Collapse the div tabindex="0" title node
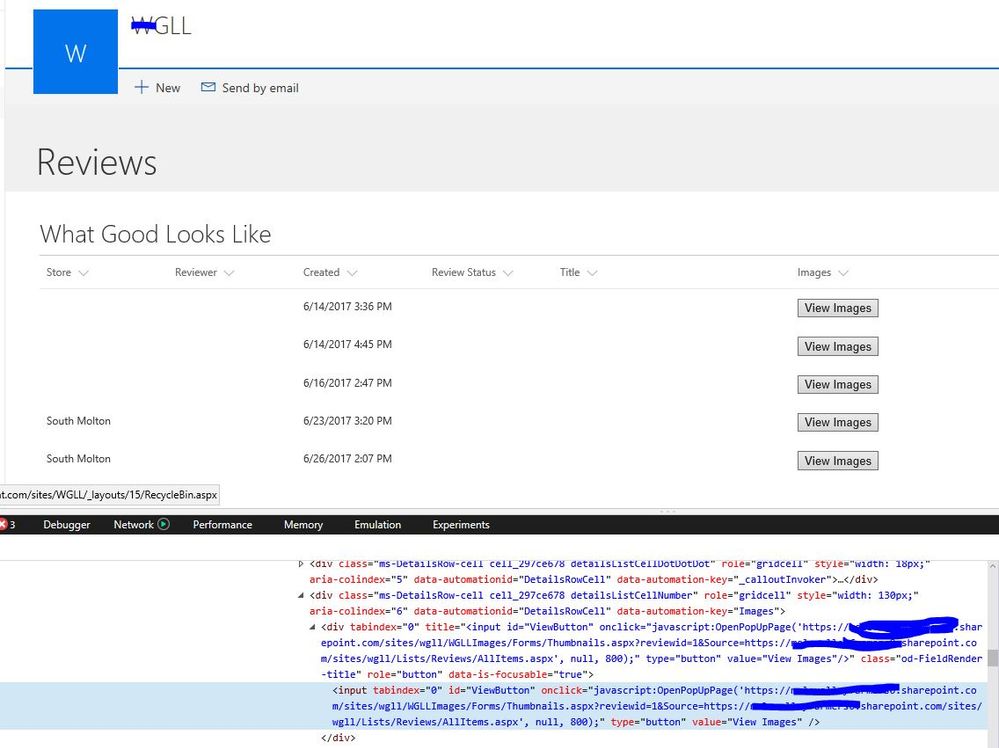The width and height of the screenshot is (999, 748). click(x=312, y=627)
